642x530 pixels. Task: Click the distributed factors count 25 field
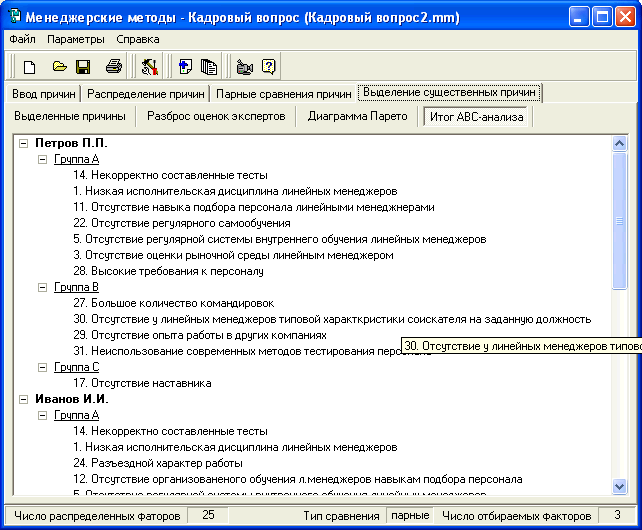click(x=208, y=515)
